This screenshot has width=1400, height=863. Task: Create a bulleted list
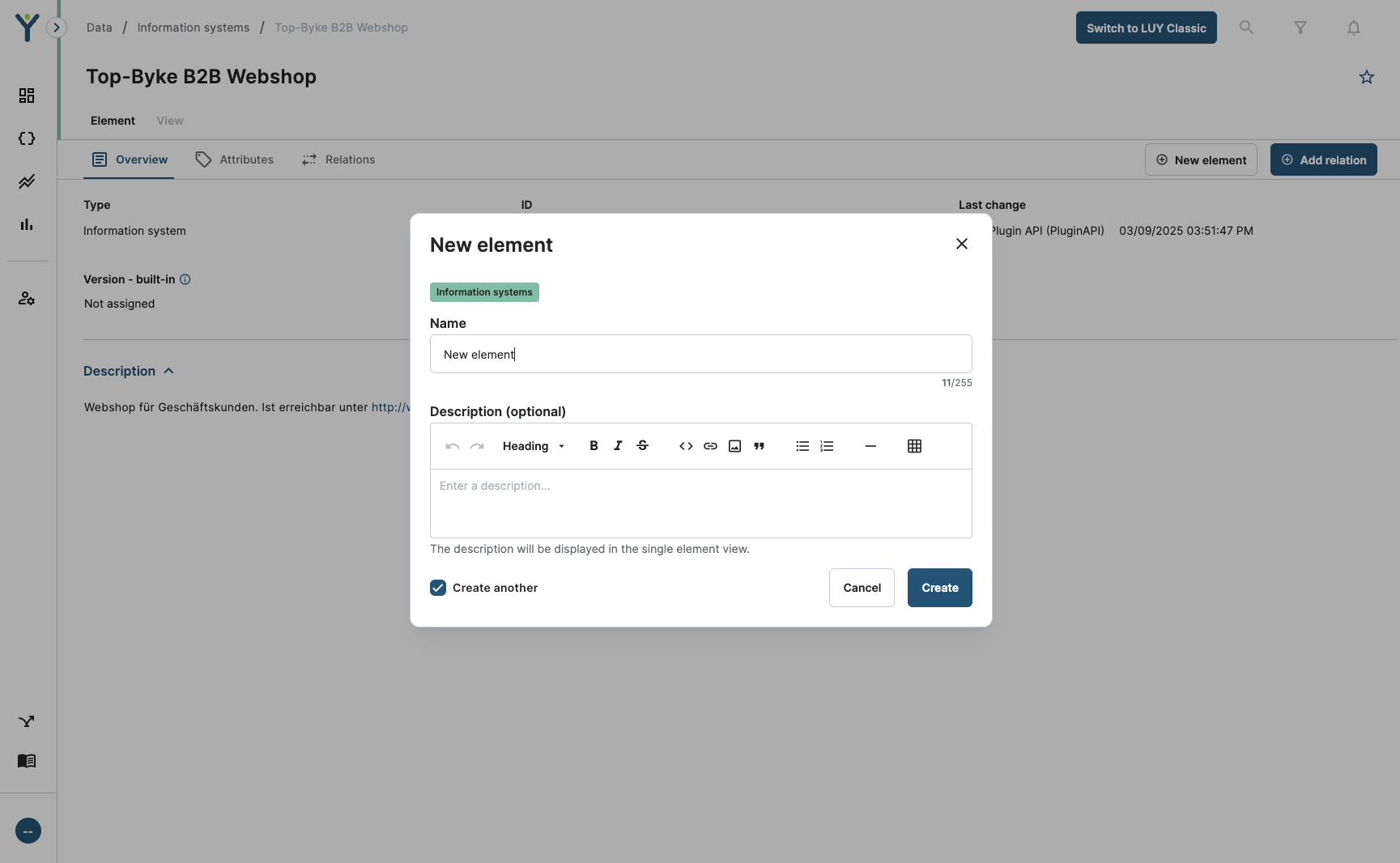click(x=802, y=446)
